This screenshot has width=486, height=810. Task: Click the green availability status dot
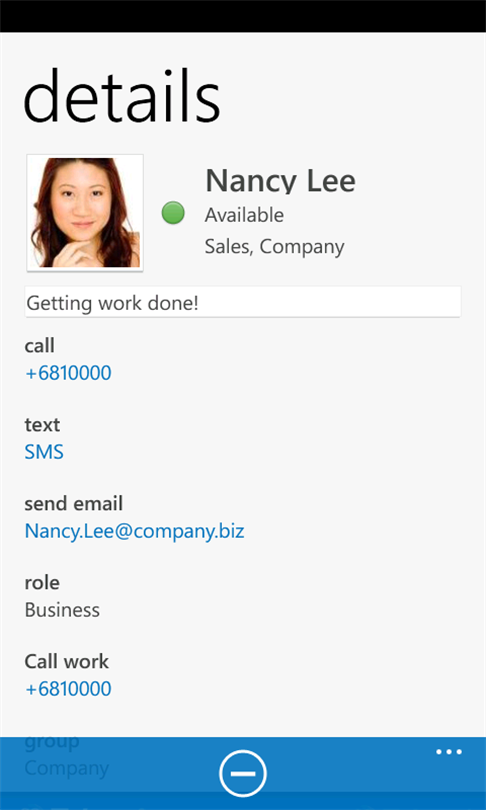click(173, 213)
